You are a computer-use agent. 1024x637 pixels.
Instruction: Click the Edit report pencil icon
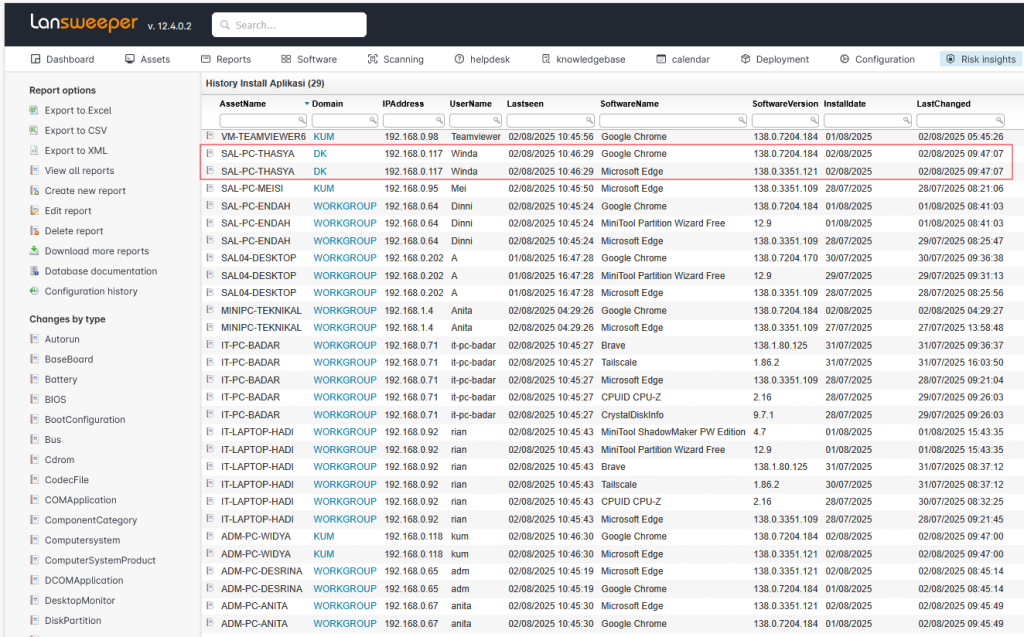click(34, 210)
